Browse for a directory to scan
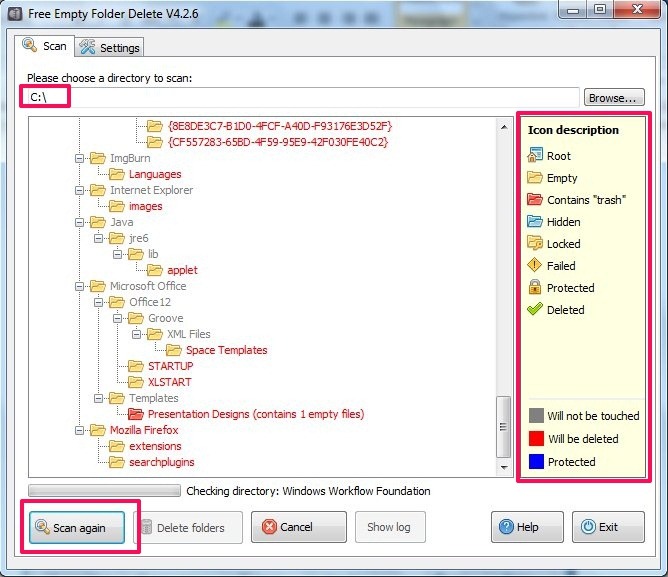668x577 pixels. coord(614,98)
